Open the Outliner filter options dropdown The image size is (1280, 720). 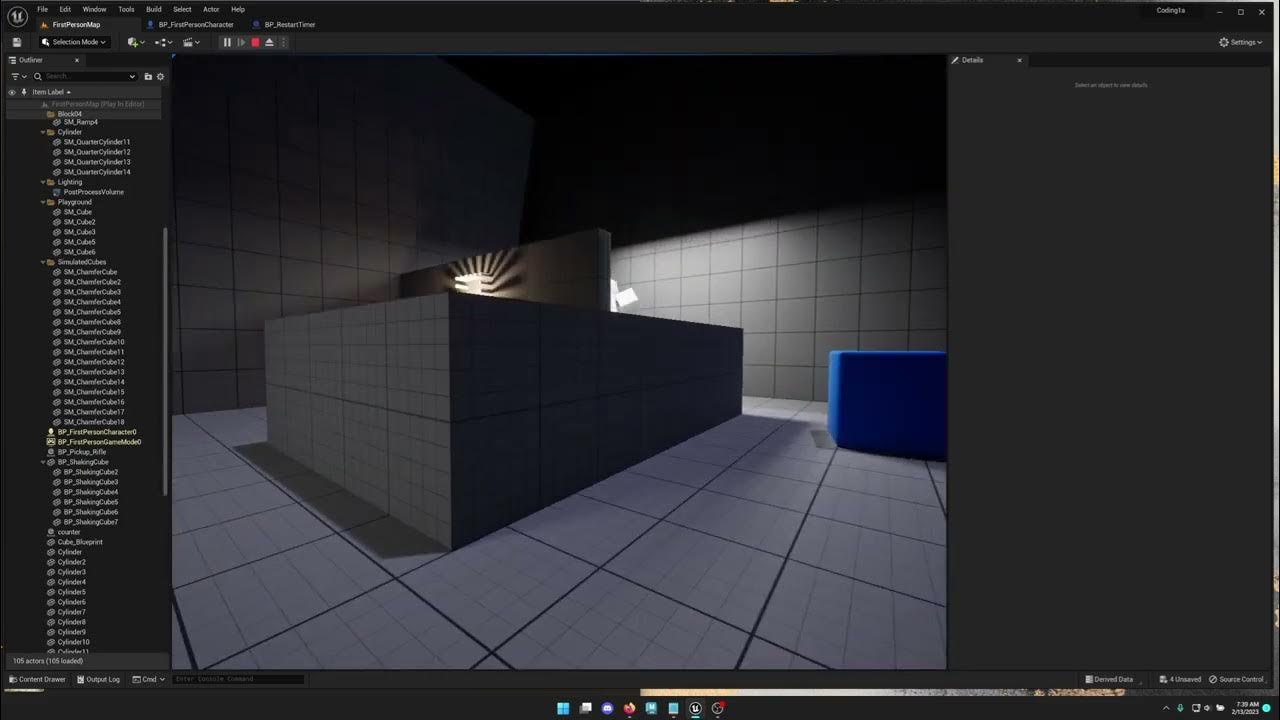18,76
